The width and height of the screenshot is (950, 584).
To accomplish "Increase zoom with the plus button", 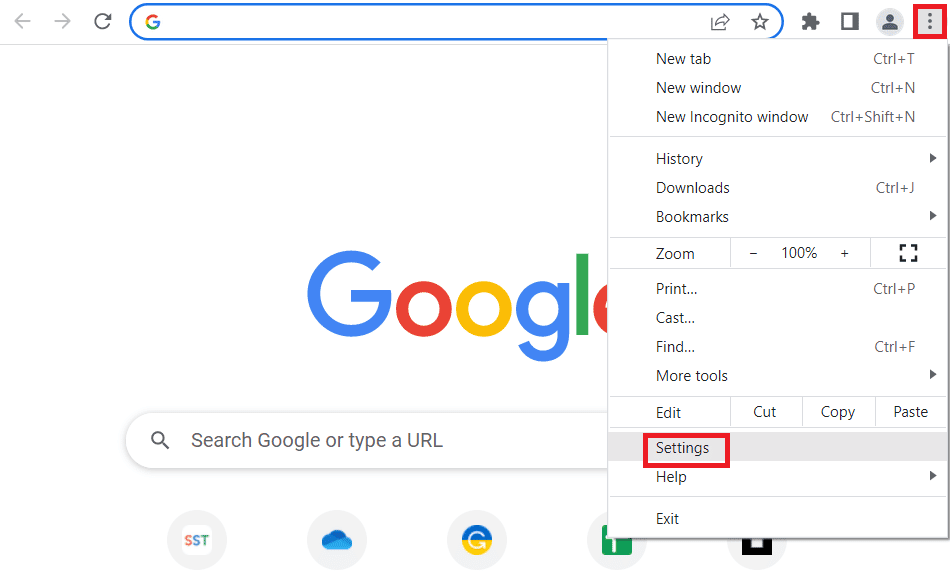I will (x=844, y=253).
